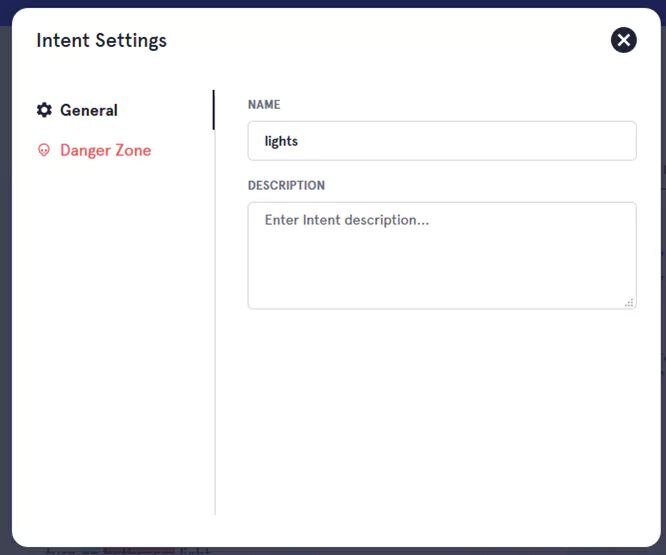This screenshot has width=666, height=555.
Task: Click the Enter Intent description placeholder text
Action: coord(346,220)
